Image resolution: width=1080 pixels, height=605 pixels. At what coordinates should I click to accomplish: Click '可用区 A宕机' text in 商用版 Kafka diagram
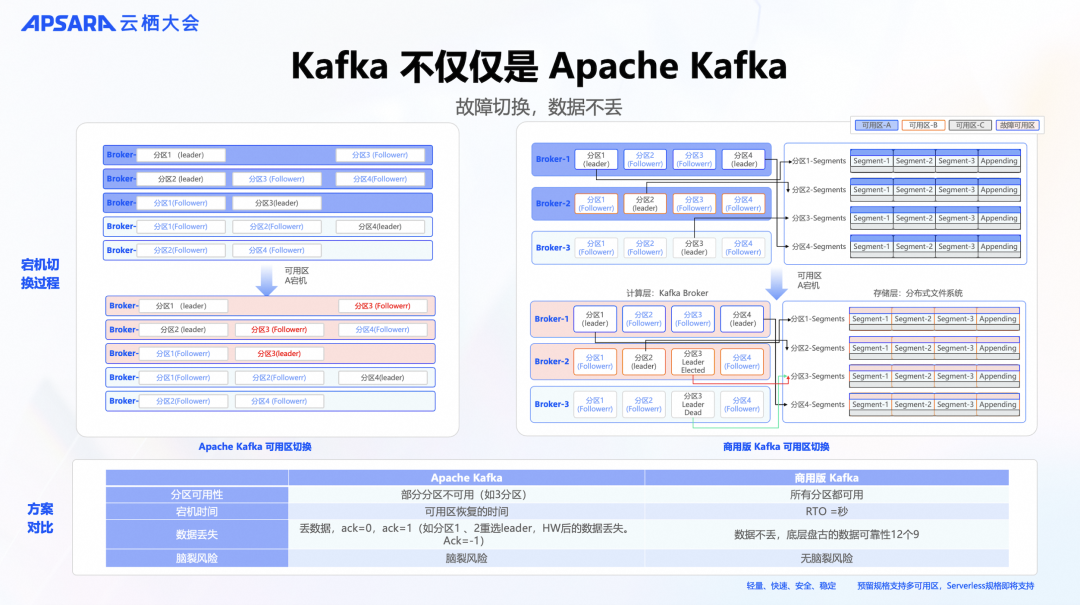coord(809,280)
